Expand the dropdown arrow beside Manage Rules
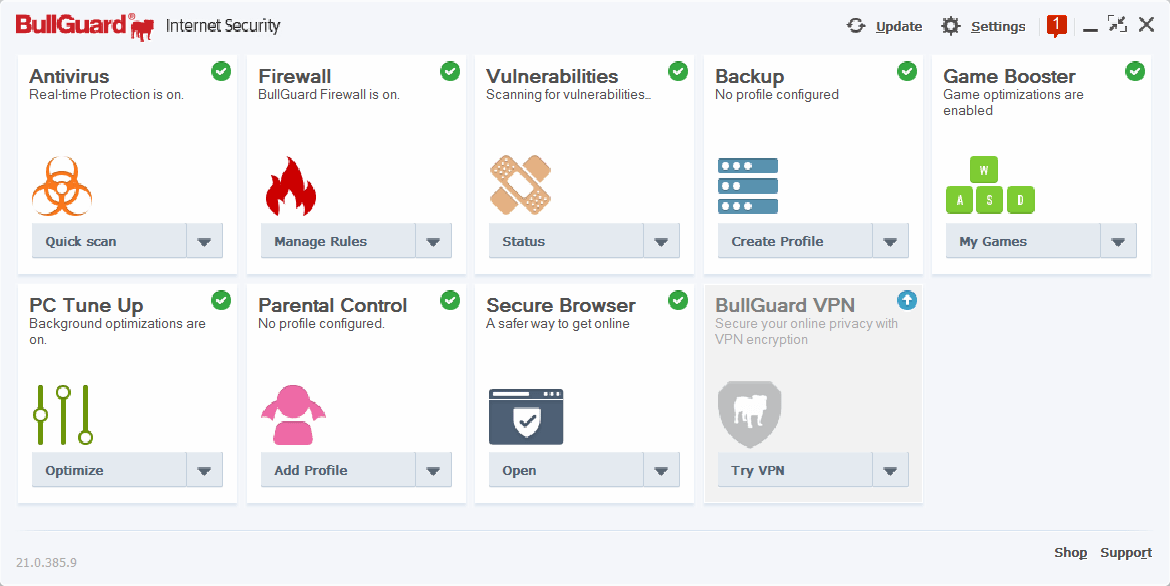1170x586 pixels. [434, 241]
